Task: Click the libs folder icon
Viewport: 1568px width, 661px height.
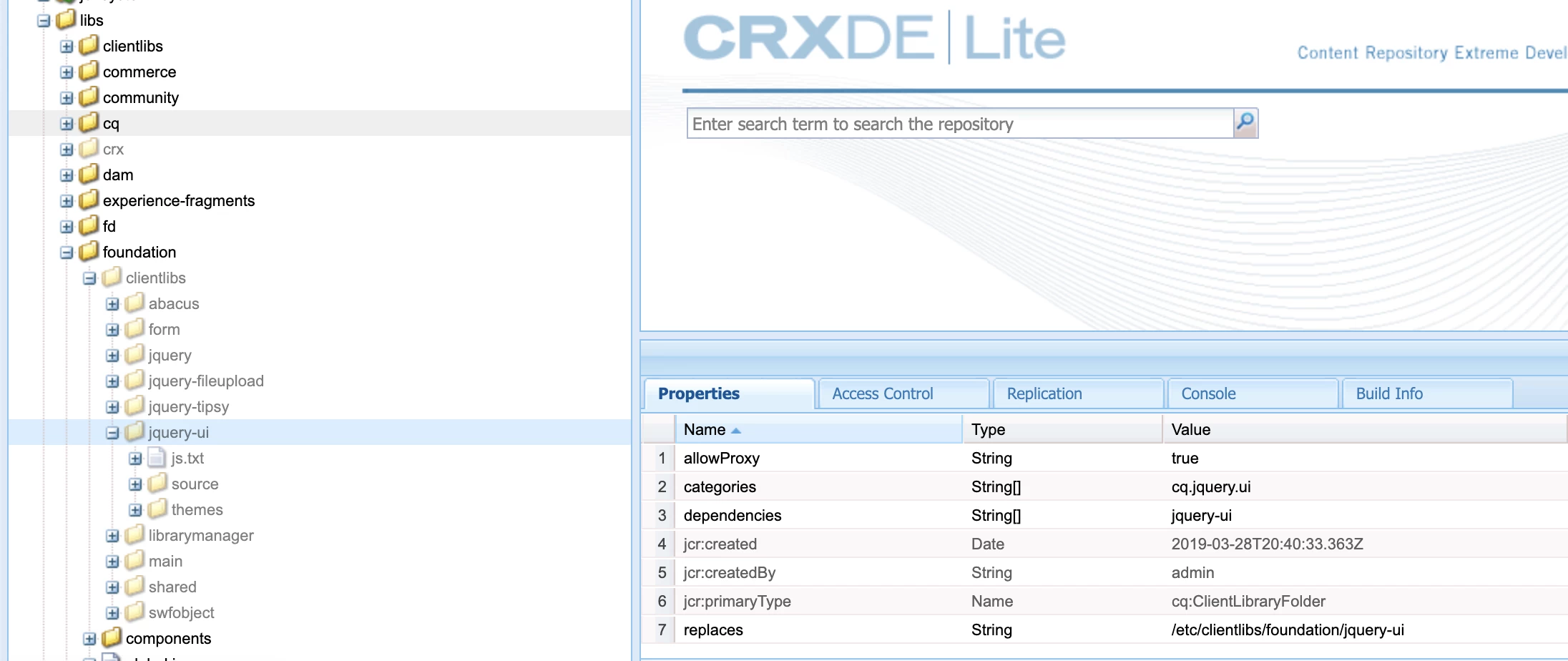Action: (x=66, y=19)
